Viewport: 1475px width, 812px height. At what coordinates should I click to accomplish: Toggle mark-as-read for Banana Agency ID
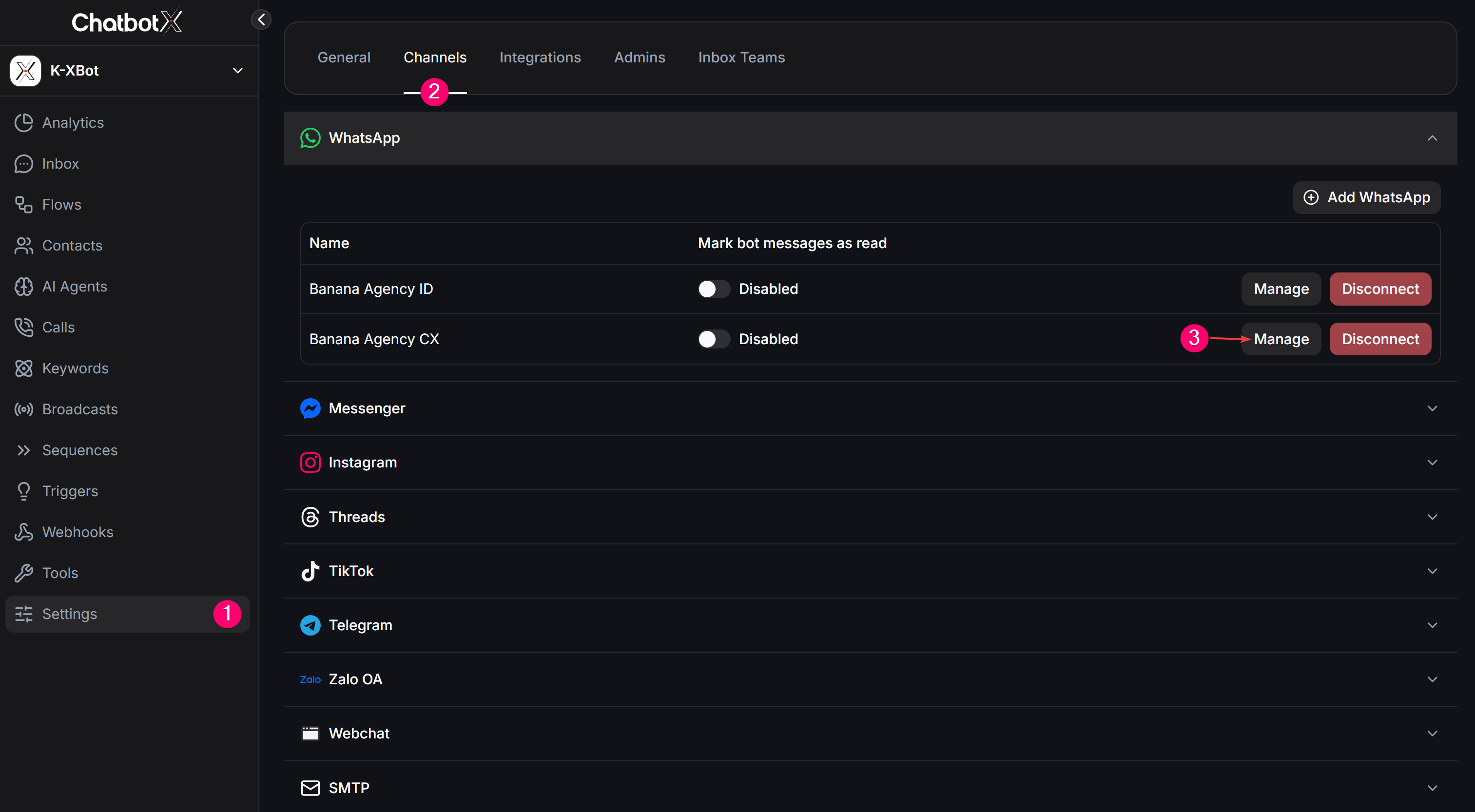(x=714, y=289)
